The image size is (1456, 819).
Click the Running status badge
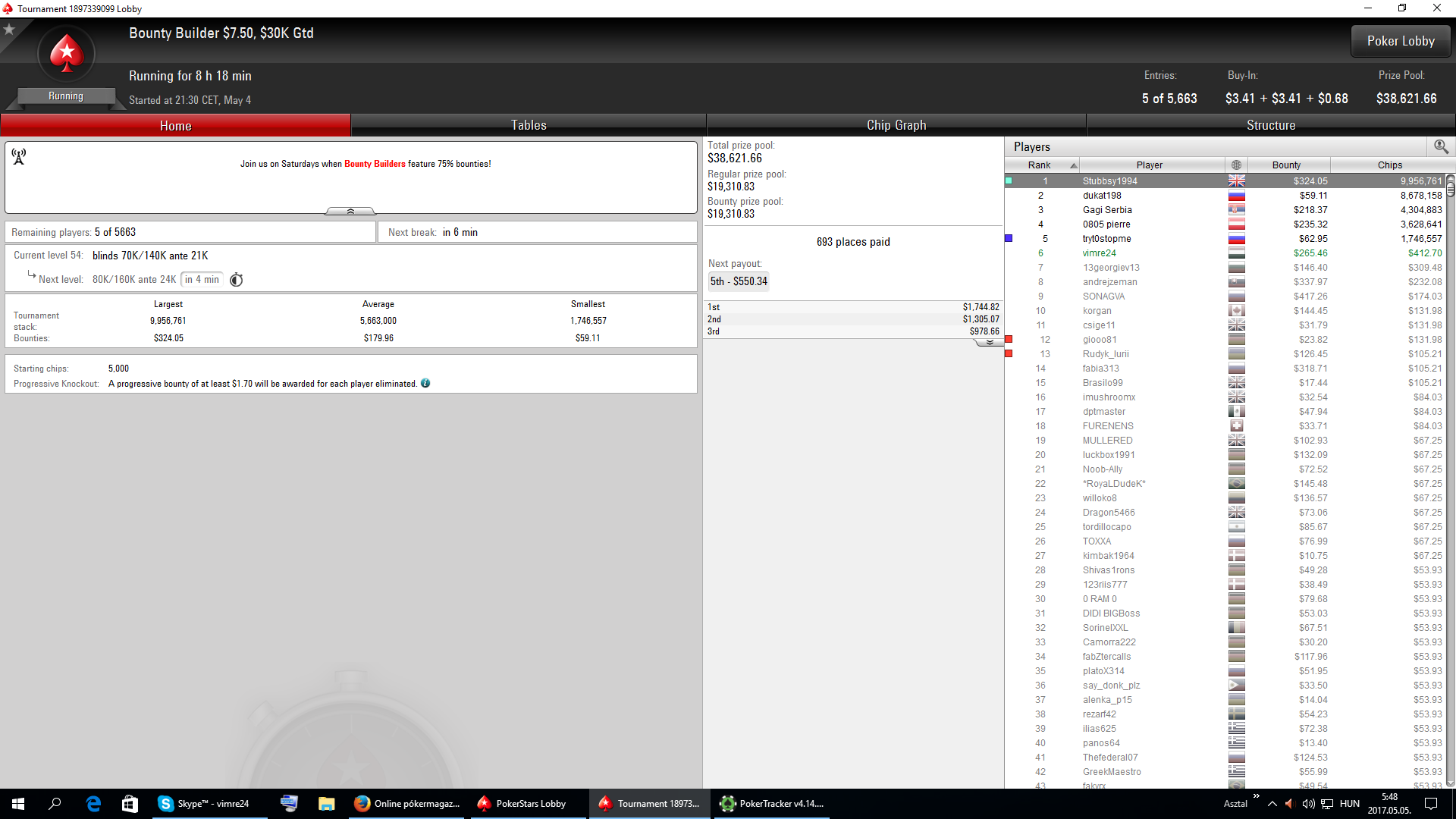click(x=66, y=96)
